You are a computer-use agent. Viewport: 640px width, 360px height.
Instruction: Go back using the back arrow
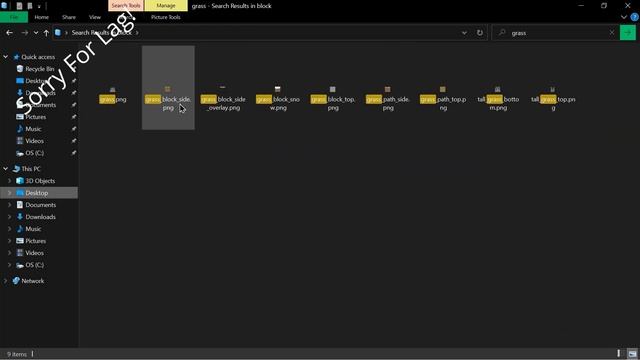point(9,33)
